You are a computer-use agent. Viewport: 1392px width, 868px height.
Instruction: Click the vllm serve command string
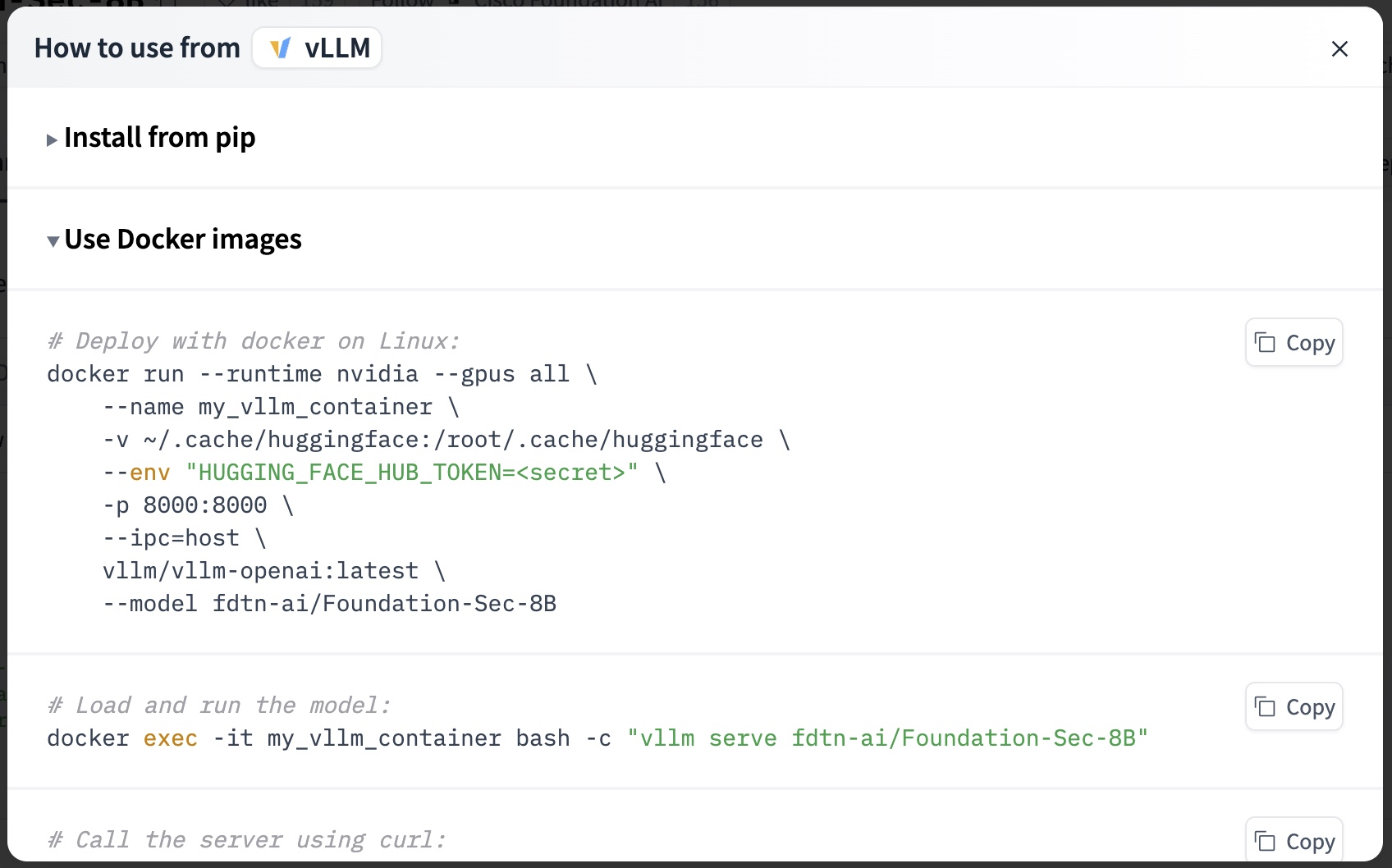click(x=887, y=738)
